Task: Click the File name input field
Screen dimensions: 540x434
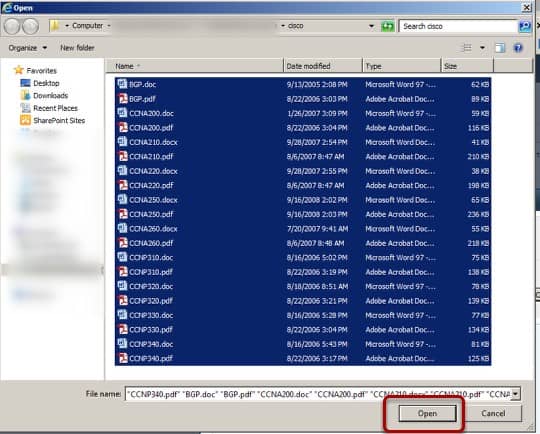Action: pyautogui.click(x=319, y=394)
